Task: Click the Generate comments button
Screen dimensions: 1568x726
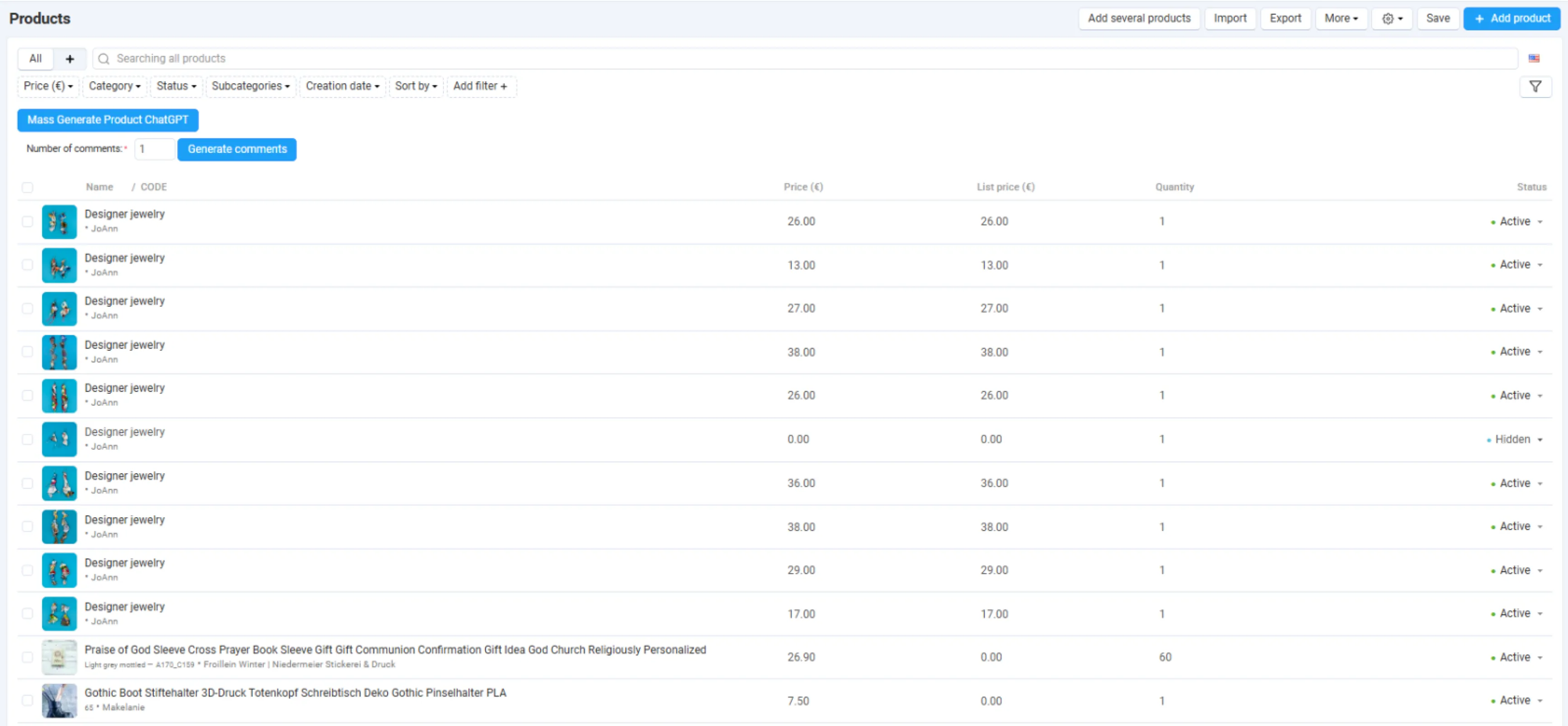Action: click(x=237, y=149)
